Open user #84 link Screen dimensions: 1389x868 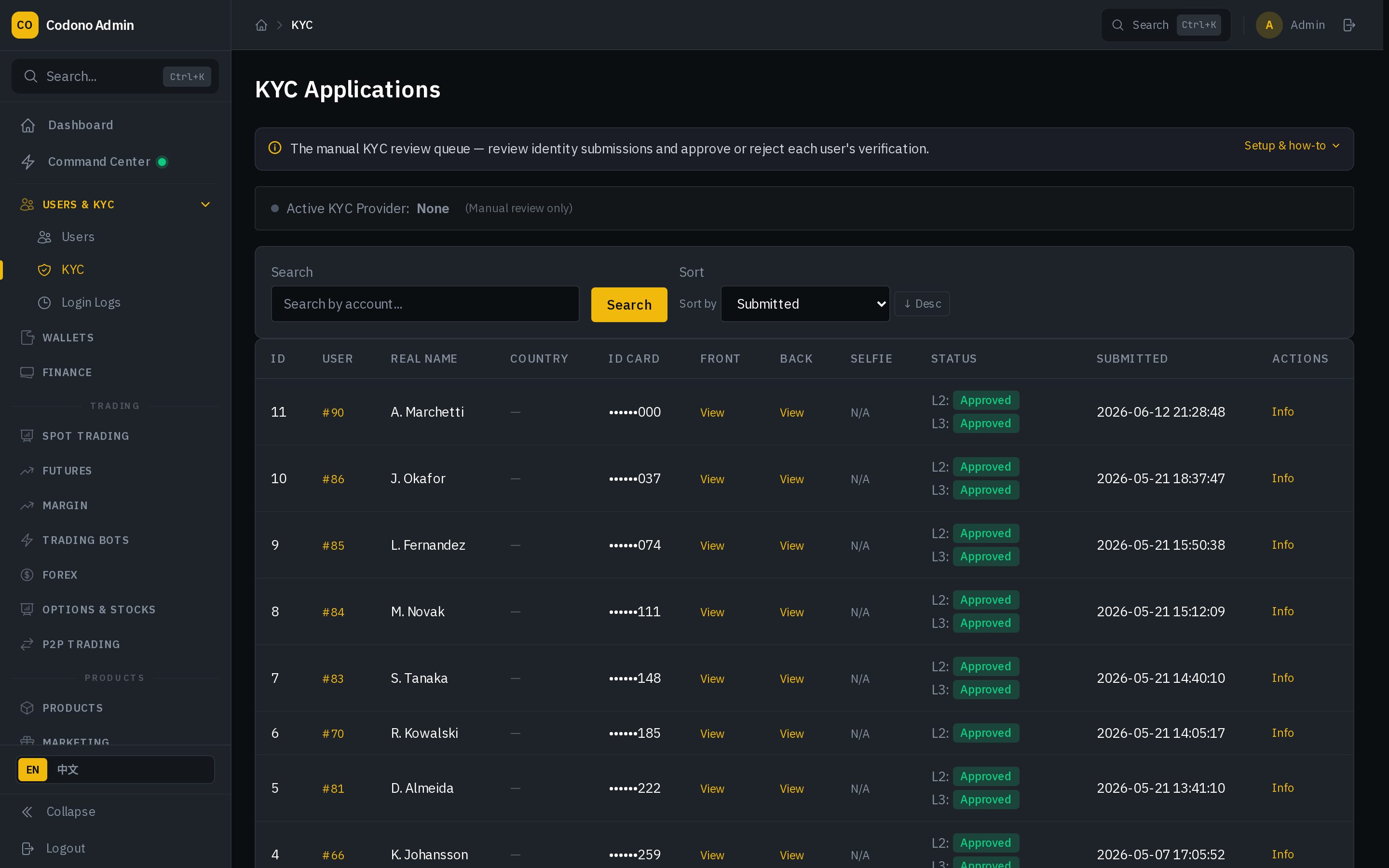click(333, 612)
